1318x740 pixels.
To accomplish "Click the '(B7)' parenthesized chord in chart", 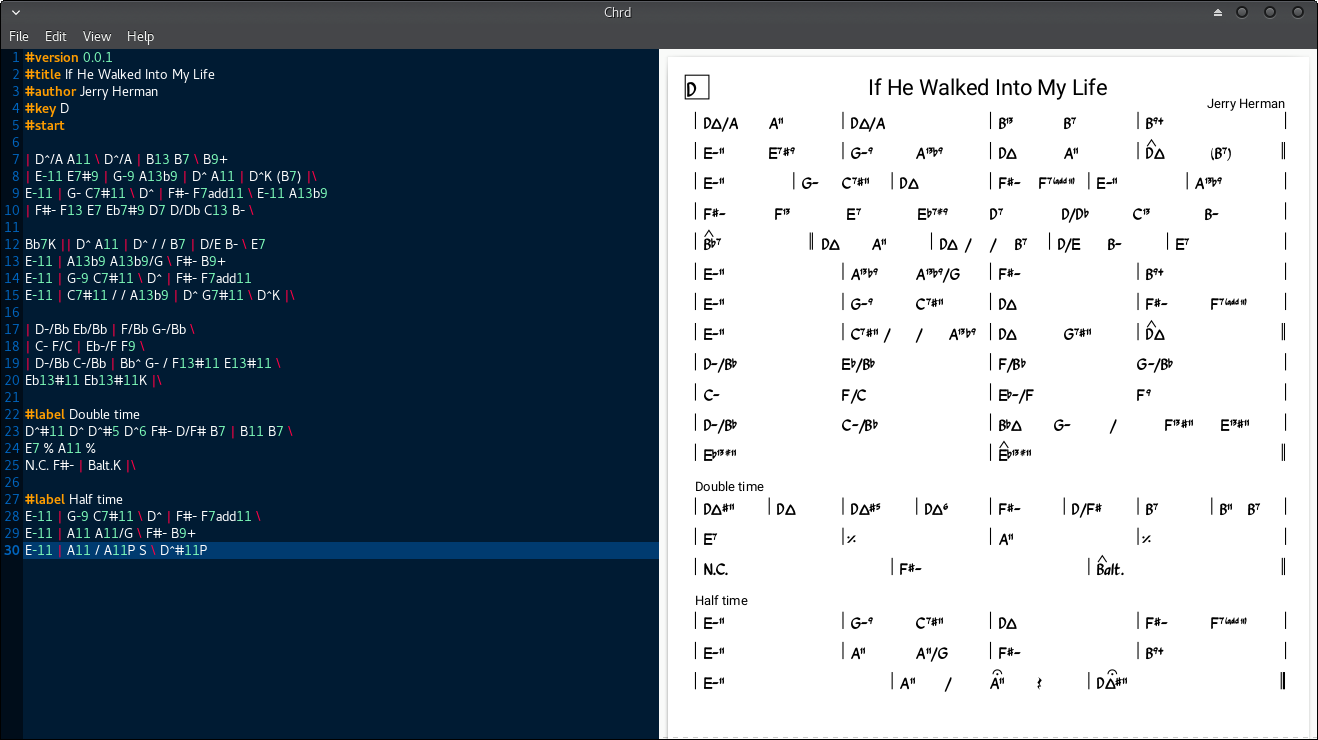I will pyautogui.click(x=1220, y=153).
